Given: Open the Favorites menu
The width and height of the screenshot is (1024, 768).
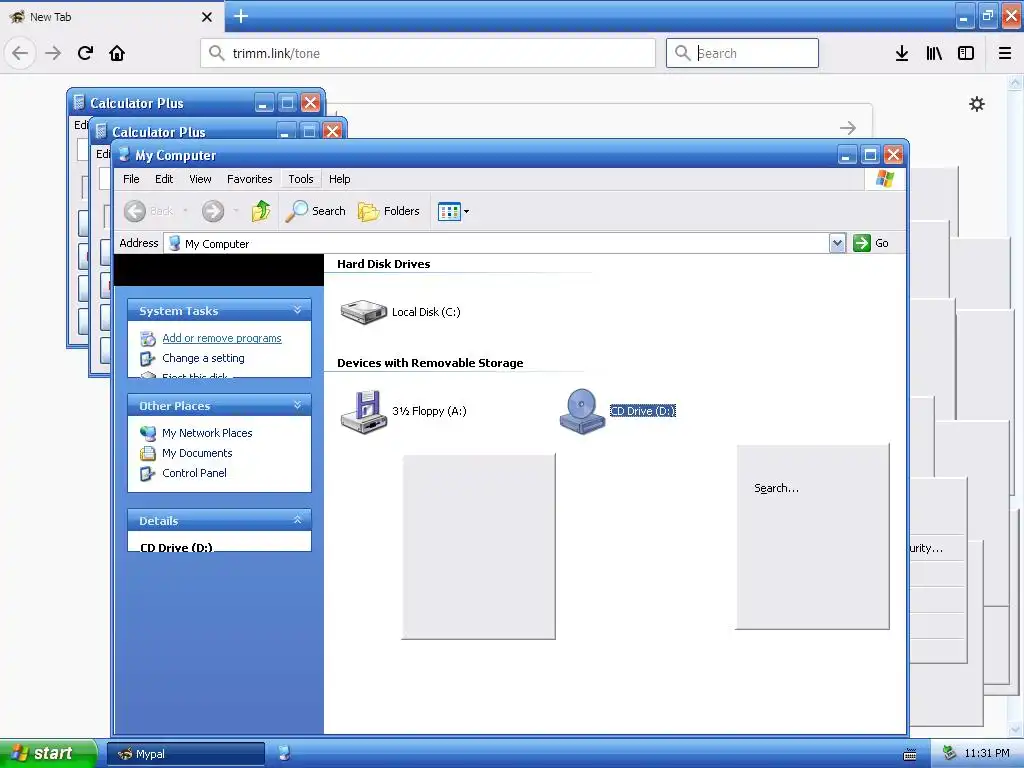Looking at the screenshot, I should pos(249,179).
